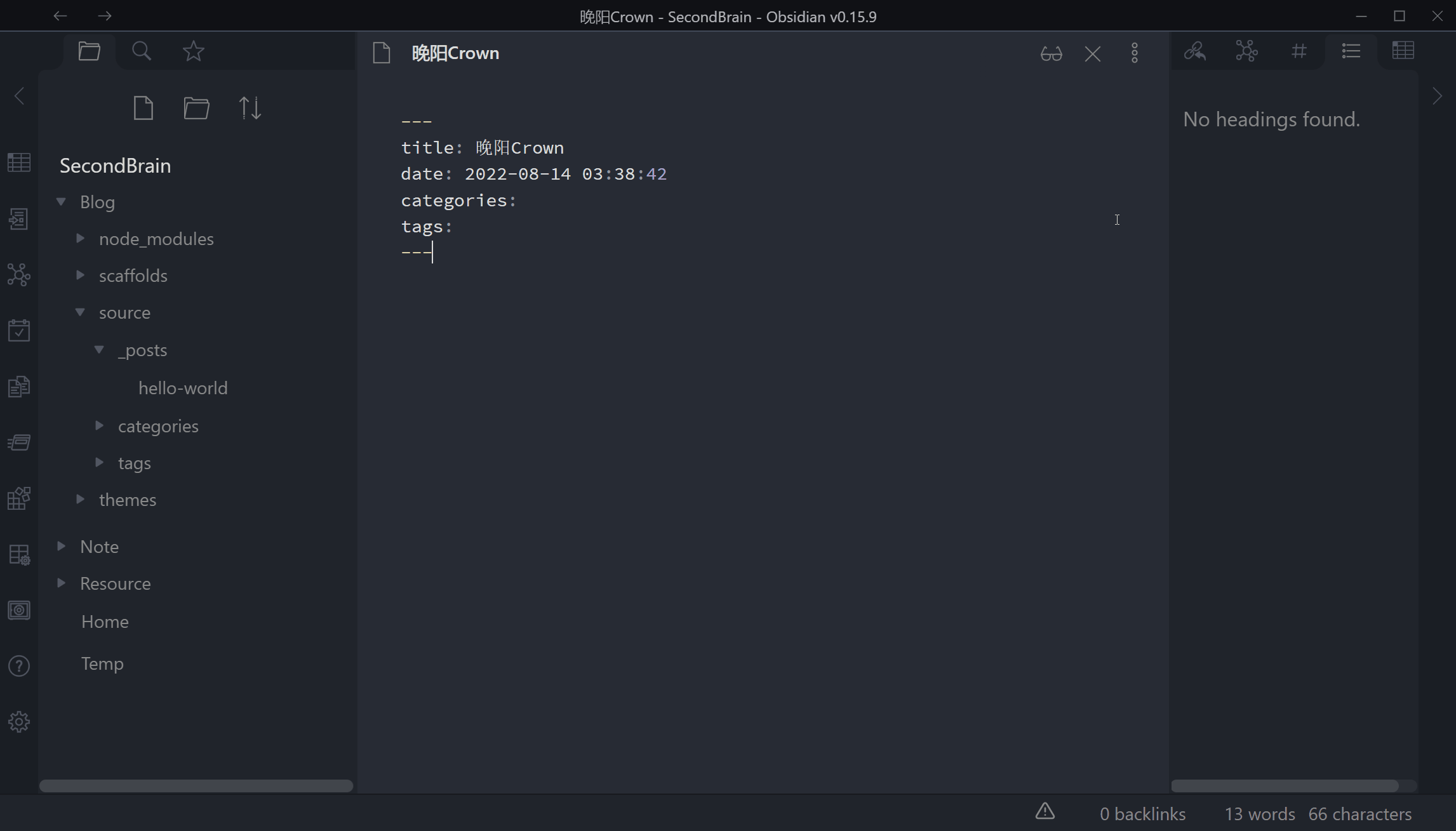Image resolution: width=1456 pixels, height=831 pixels.
Task: Open Obsidian settings gear
Action: [x=19, y=722]
